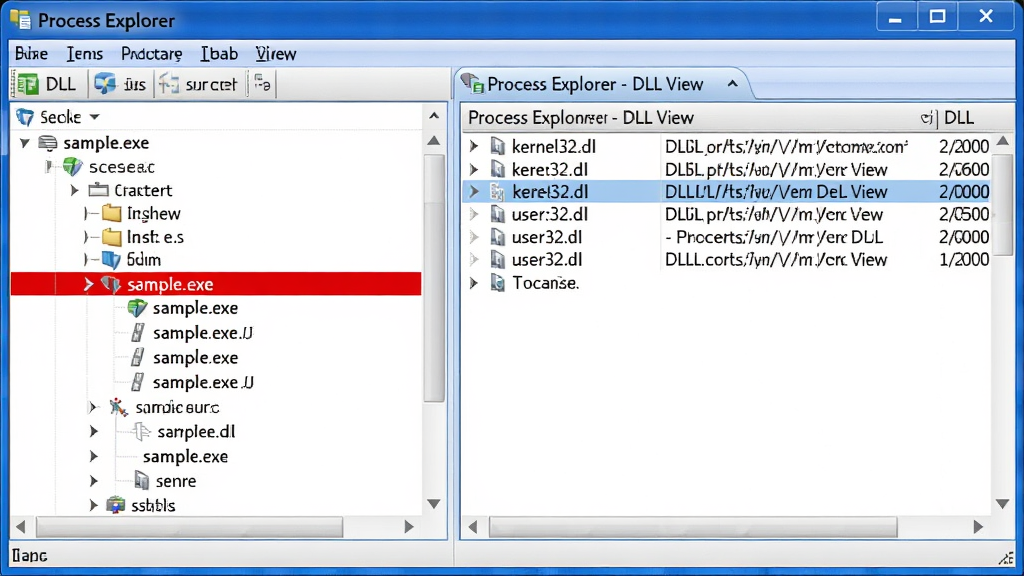The width and height of the screenshot is (1024, 576).
Task: Click the 'Process Explonrer - DLL View' column header
Action: pyautogui.click(x=581, y=118)
